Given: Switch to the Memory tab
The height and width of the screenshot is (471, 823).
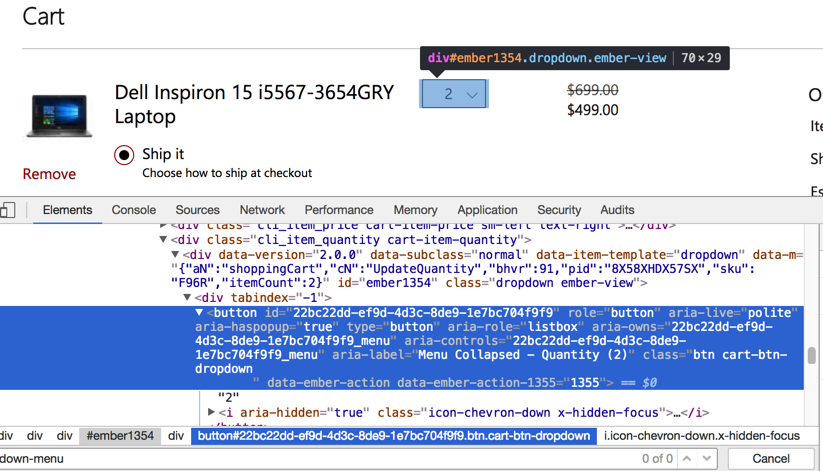Looking at the screenshot, I should (x=415, y=210).
